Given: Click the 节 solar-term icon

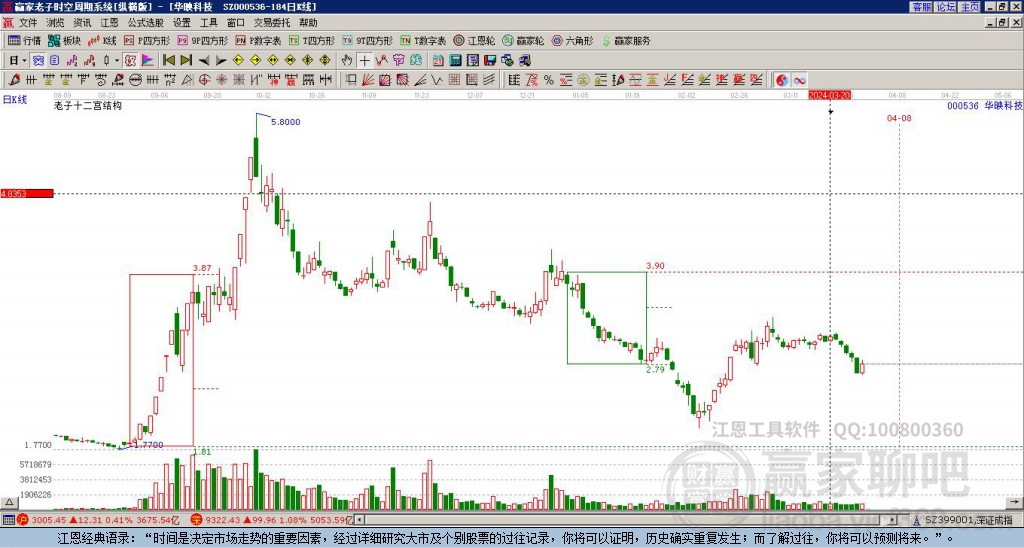Looking at the screenshot, I should (398, 60).
